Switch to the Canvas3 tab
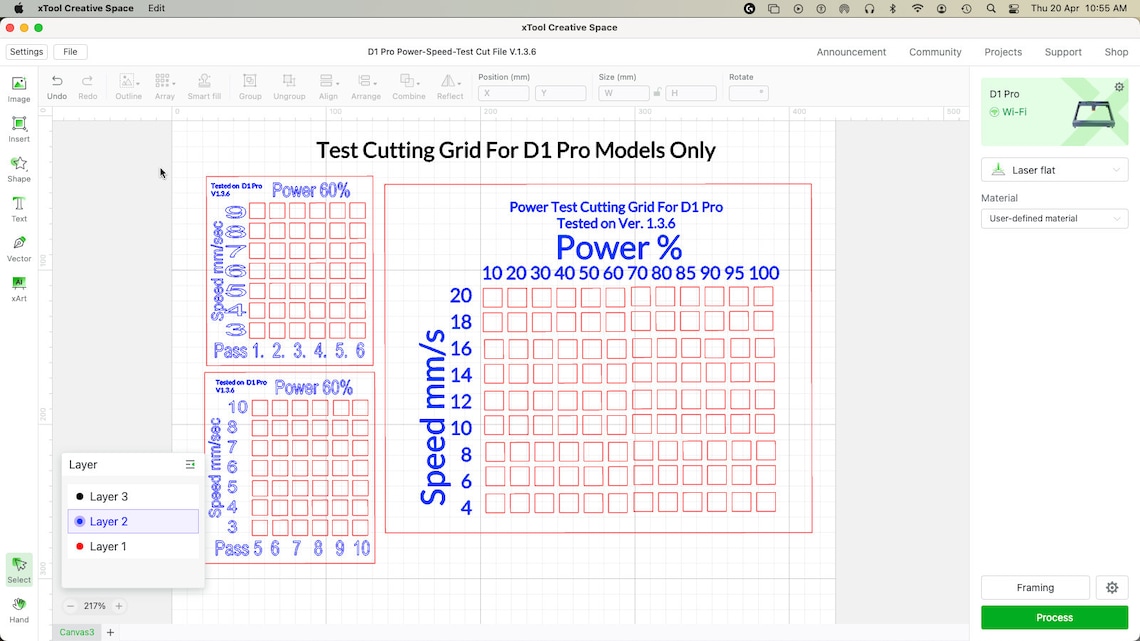Screen dimensions: 1140x641 coord(77,632)
